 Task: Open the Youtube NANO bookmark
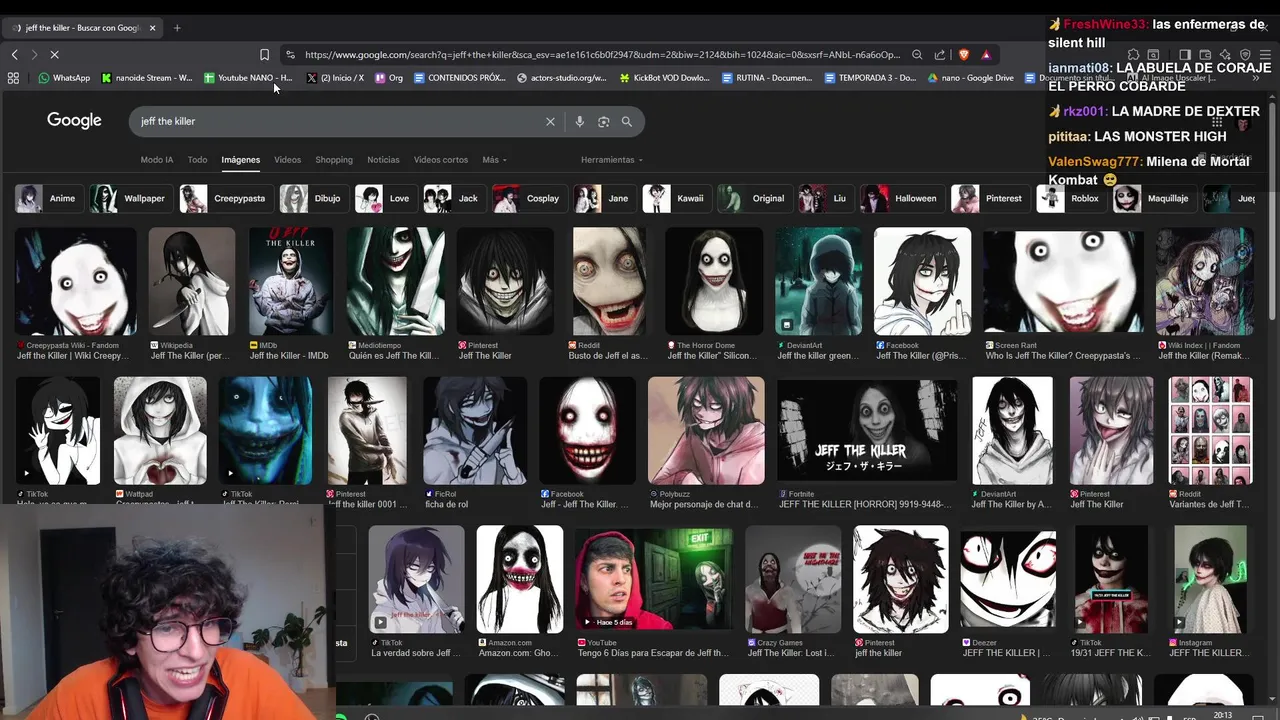pos(248,78)
